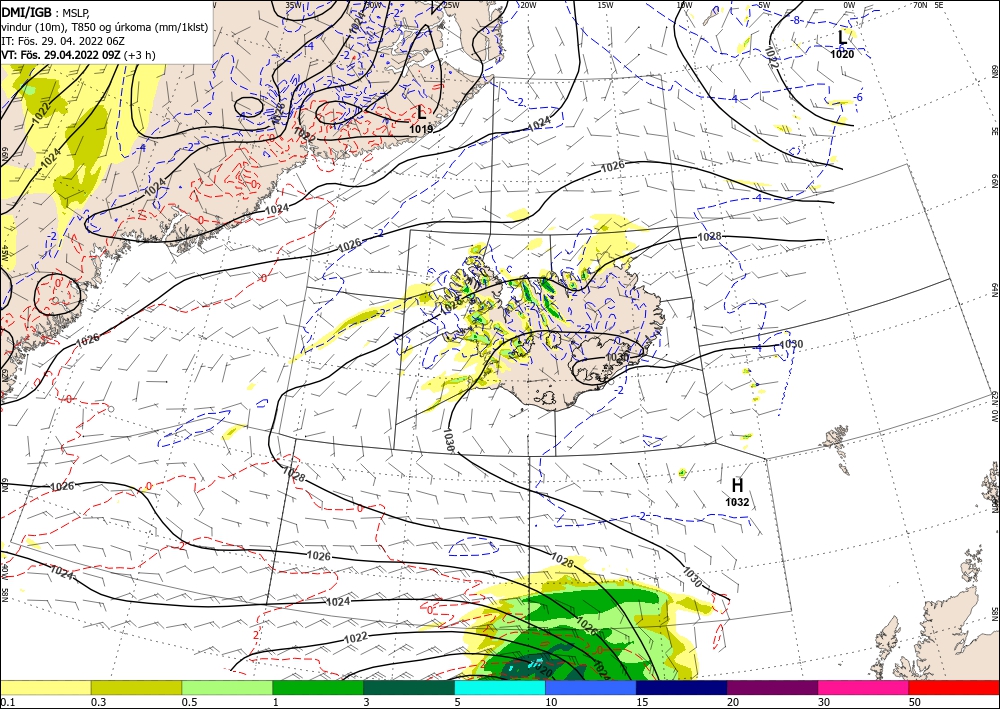Choose the blue 10–15 legend swatch
The height and width of the screenshot is (709, 1000).
(x=591, y=687)
